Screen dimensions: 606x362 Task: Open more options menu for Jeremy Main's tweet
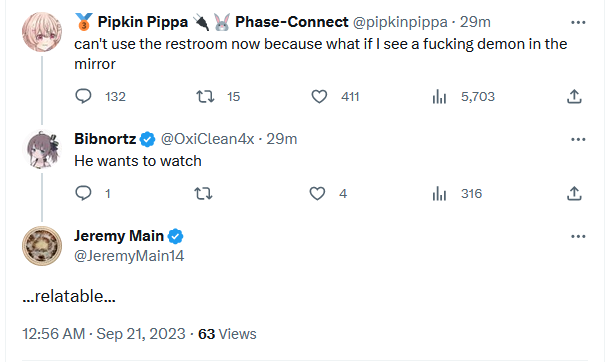point(578,236)
